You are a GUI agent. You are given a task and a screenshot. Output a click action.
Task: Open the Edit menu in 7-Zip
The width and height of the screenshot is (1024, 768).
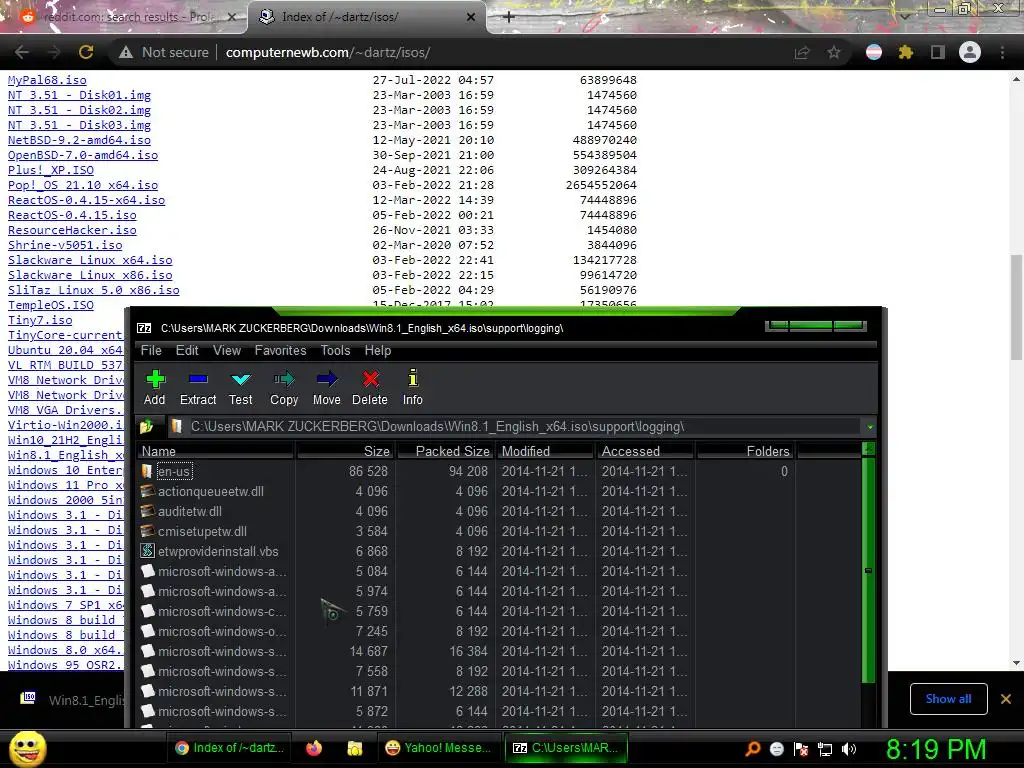187,351
